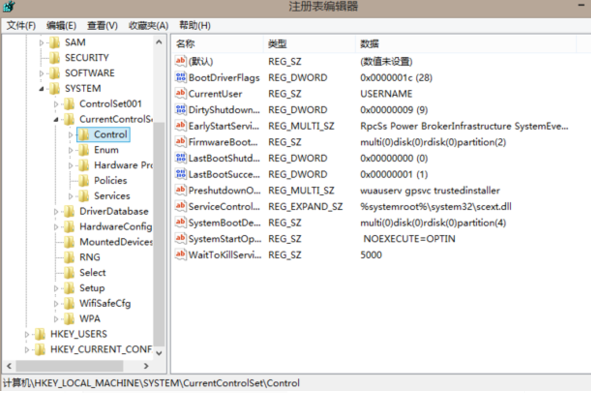Select the PreshutdownO value name
The image size is (591, 394).
click(224, 190)
